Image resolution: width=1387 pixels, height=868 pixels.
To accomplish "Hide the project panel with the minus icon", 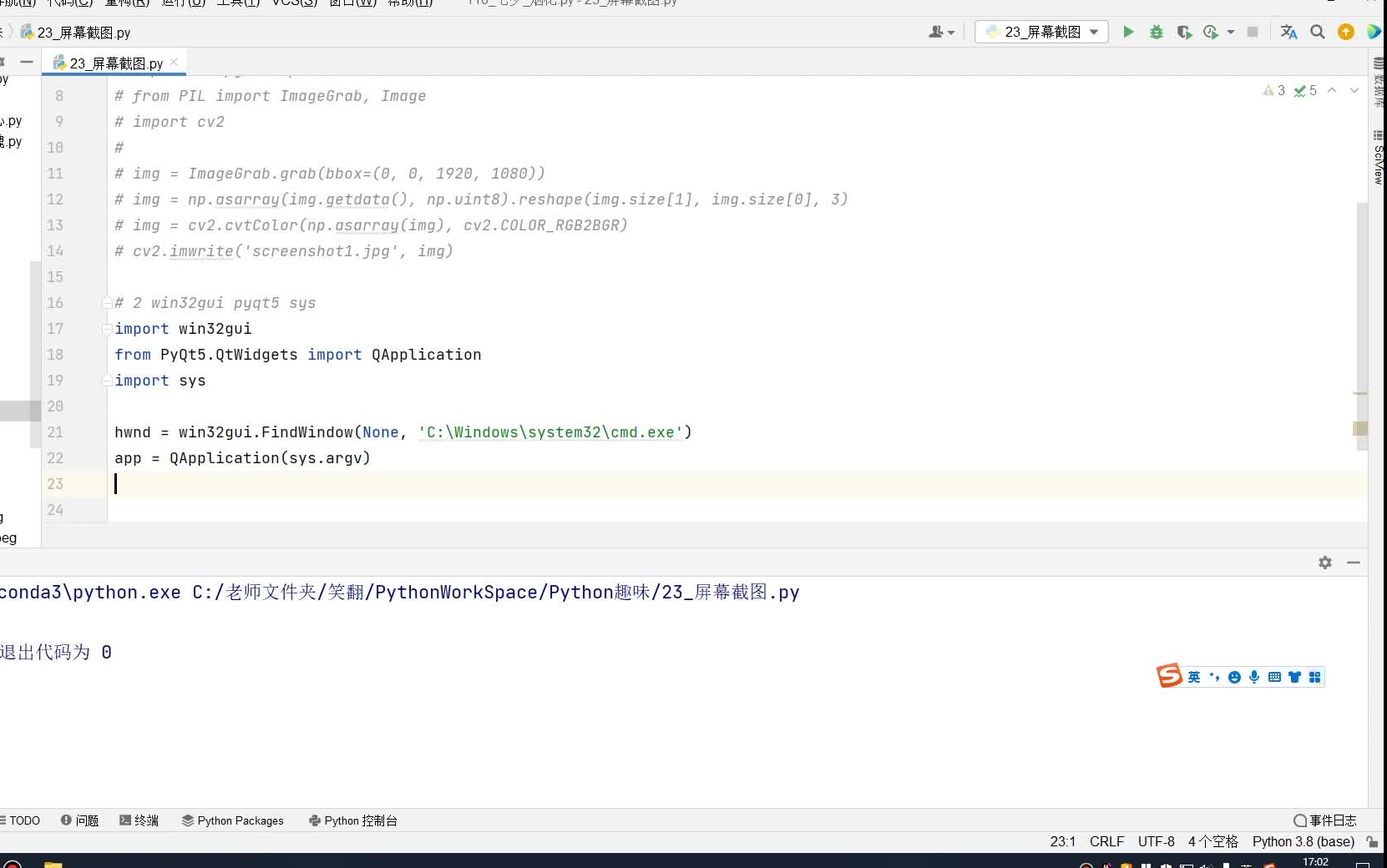I will (x=27, y=62).
